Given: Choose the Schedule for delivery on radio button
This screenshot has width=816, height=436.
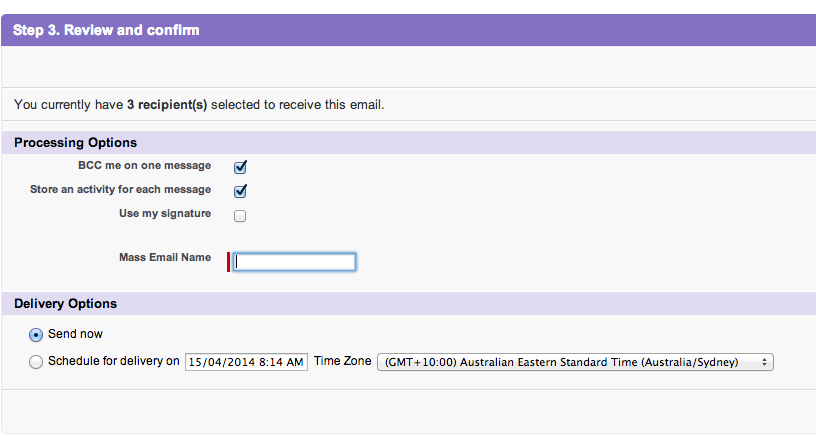Looking at the screenshot, I should tap(37, 362).
